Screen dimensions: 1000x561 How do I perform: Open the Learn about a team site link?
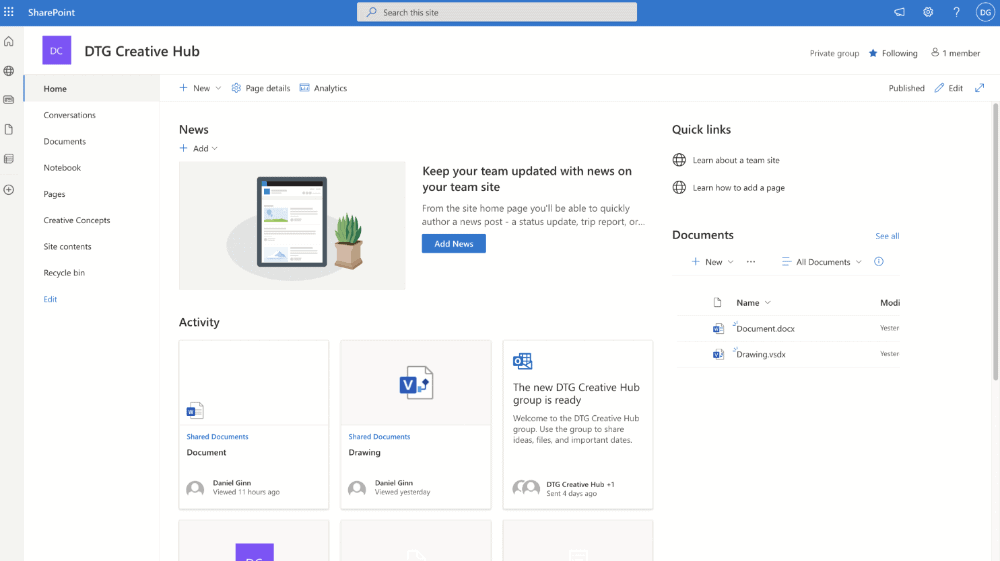(736, 160)
